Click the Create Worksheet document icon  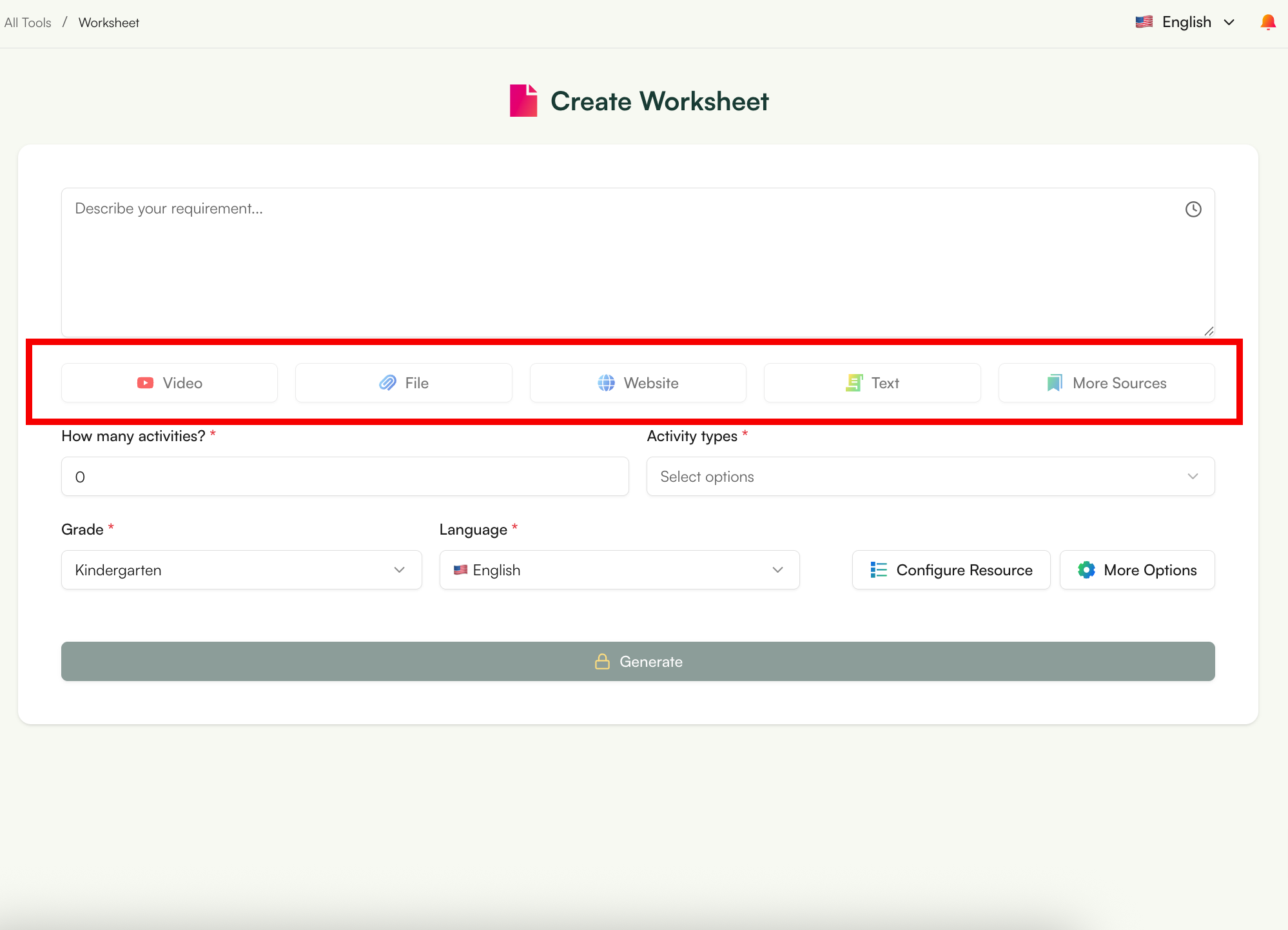(523, 101)
